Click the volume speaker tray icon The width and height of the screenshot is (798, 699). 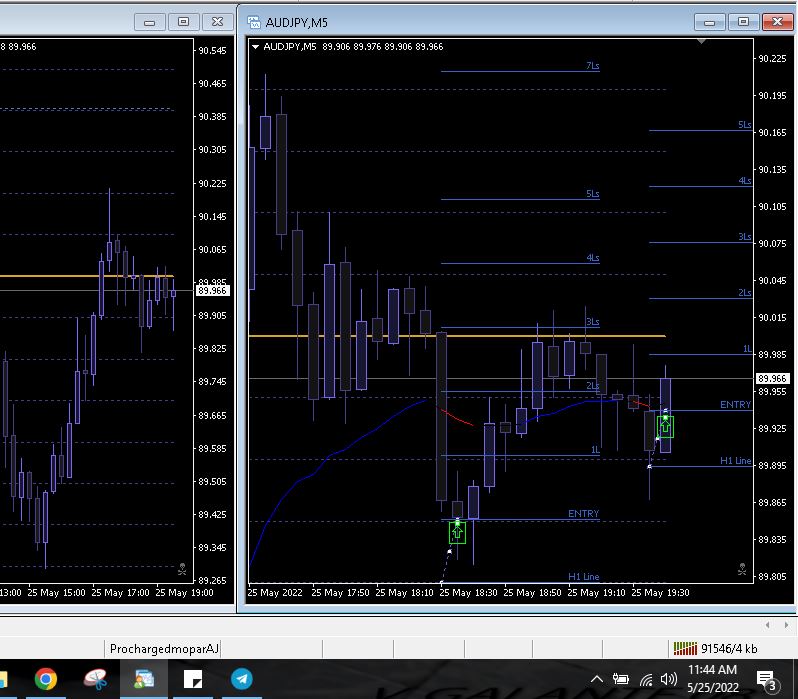(x=669, y=680)
